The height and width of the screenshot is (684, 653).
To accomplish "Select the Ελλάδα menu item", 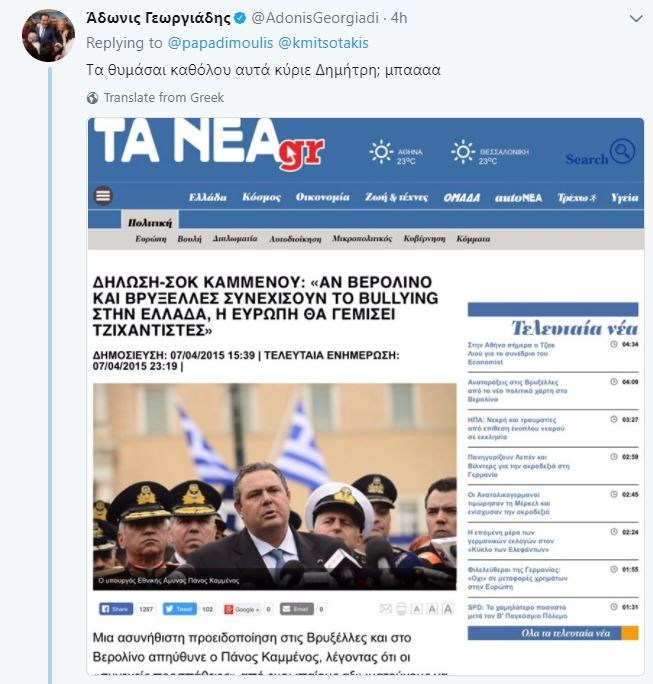I will point(208,198).
